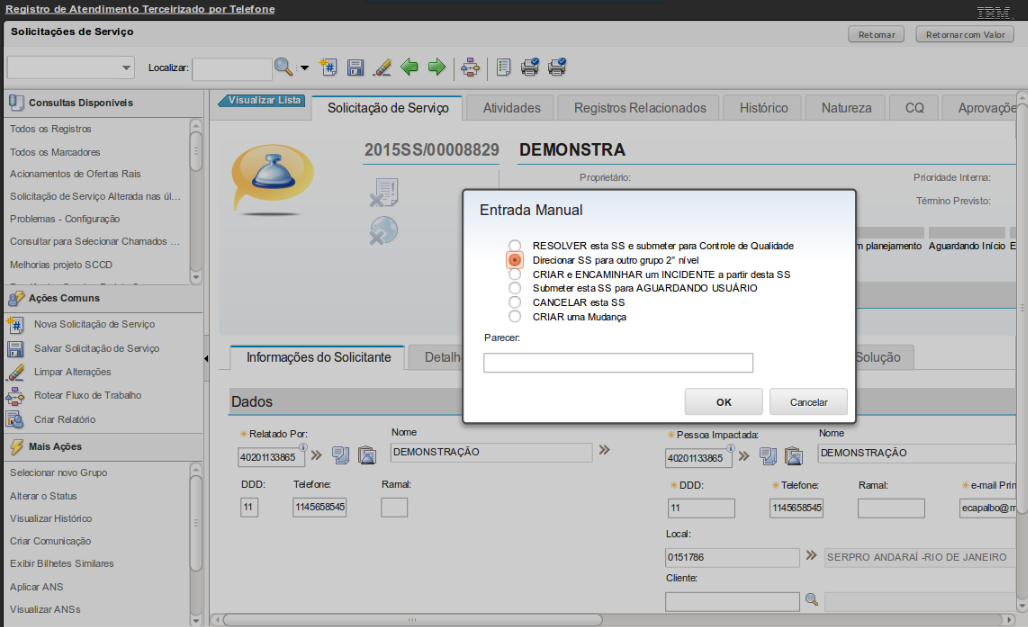Click the floppy disk save toolbar icon
Viewport: 1028px width, 627px height.
click(355, 67)
